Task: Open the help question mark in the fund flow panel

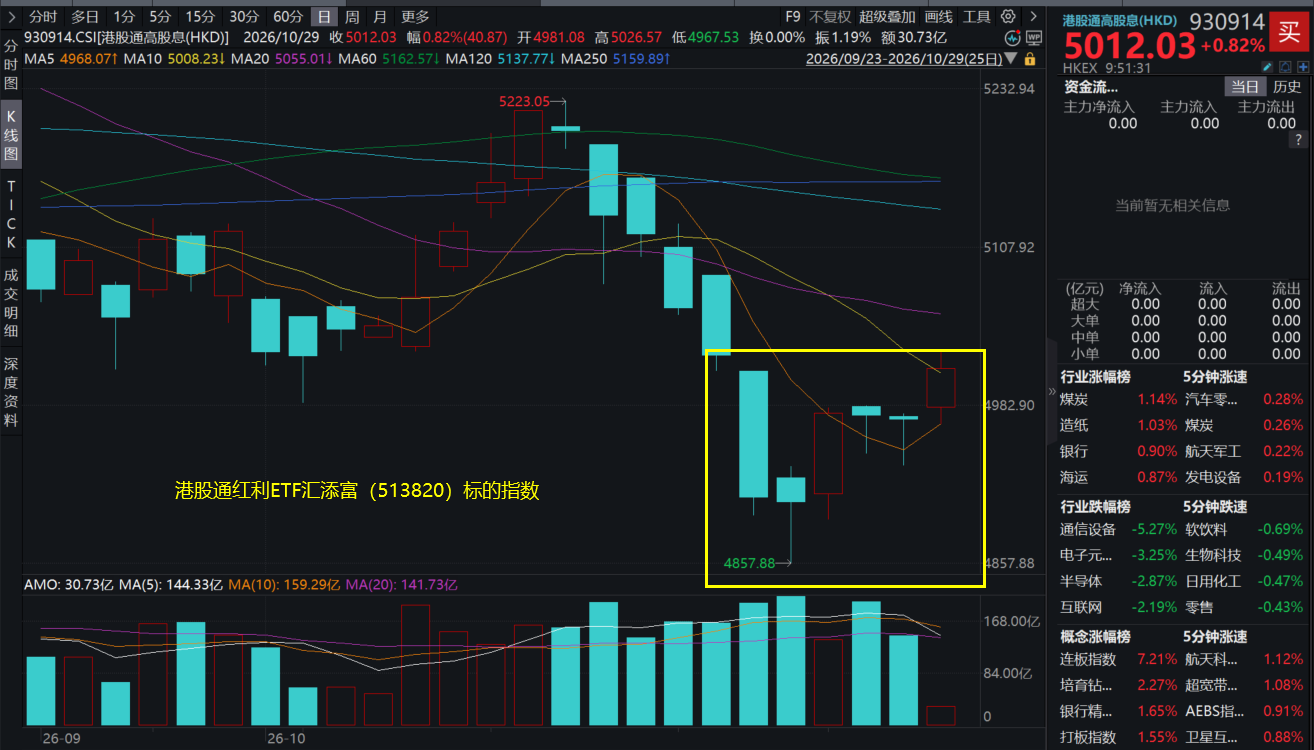Action: click(x=1299, y=140)
